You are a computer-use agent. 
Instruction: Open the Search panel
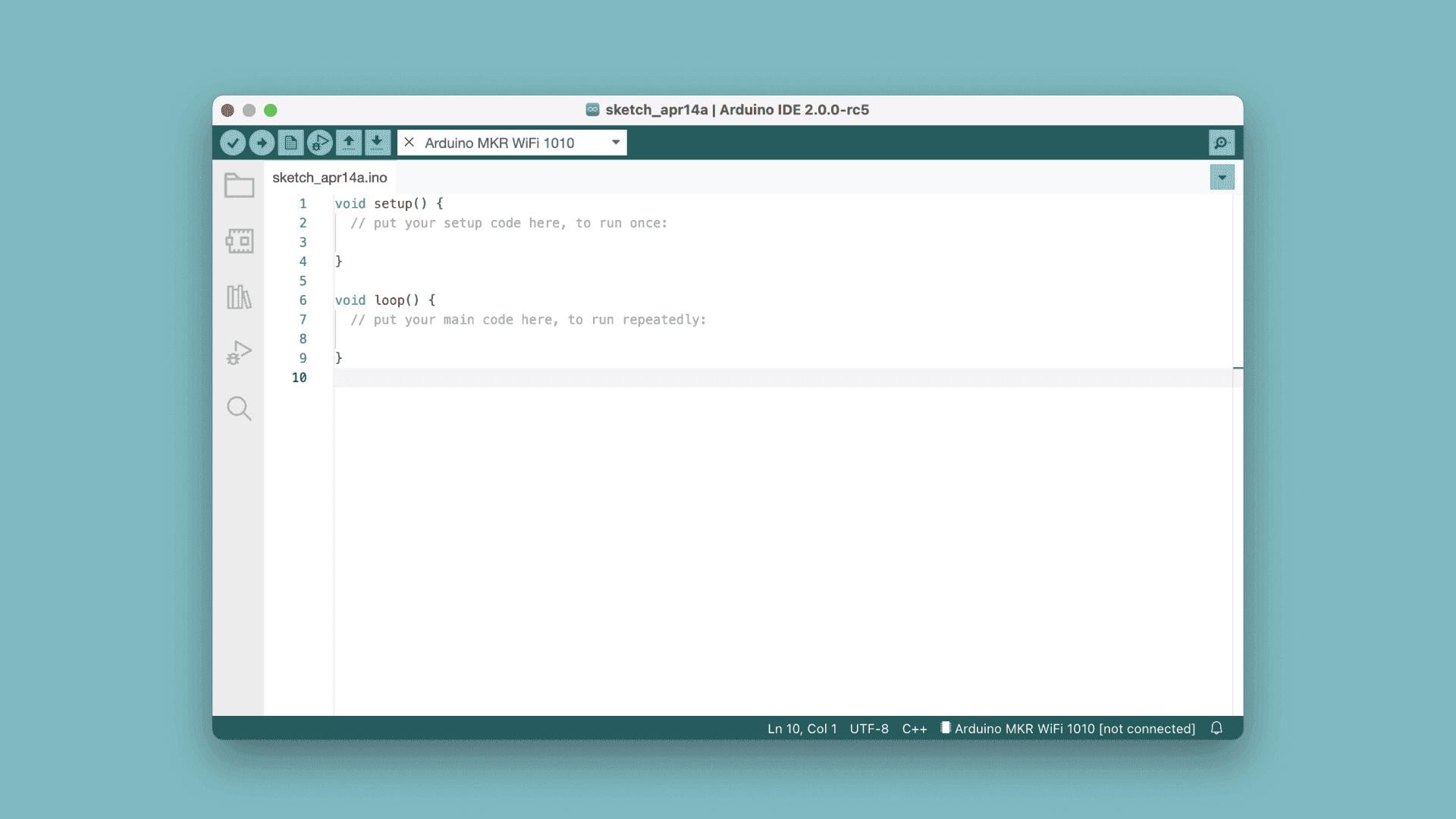240,409
